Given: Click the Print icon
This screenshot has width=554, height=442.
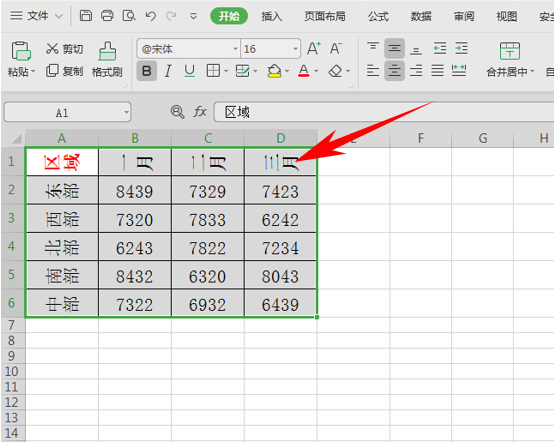Looking at the screenshot, I should tap(107, 16).
